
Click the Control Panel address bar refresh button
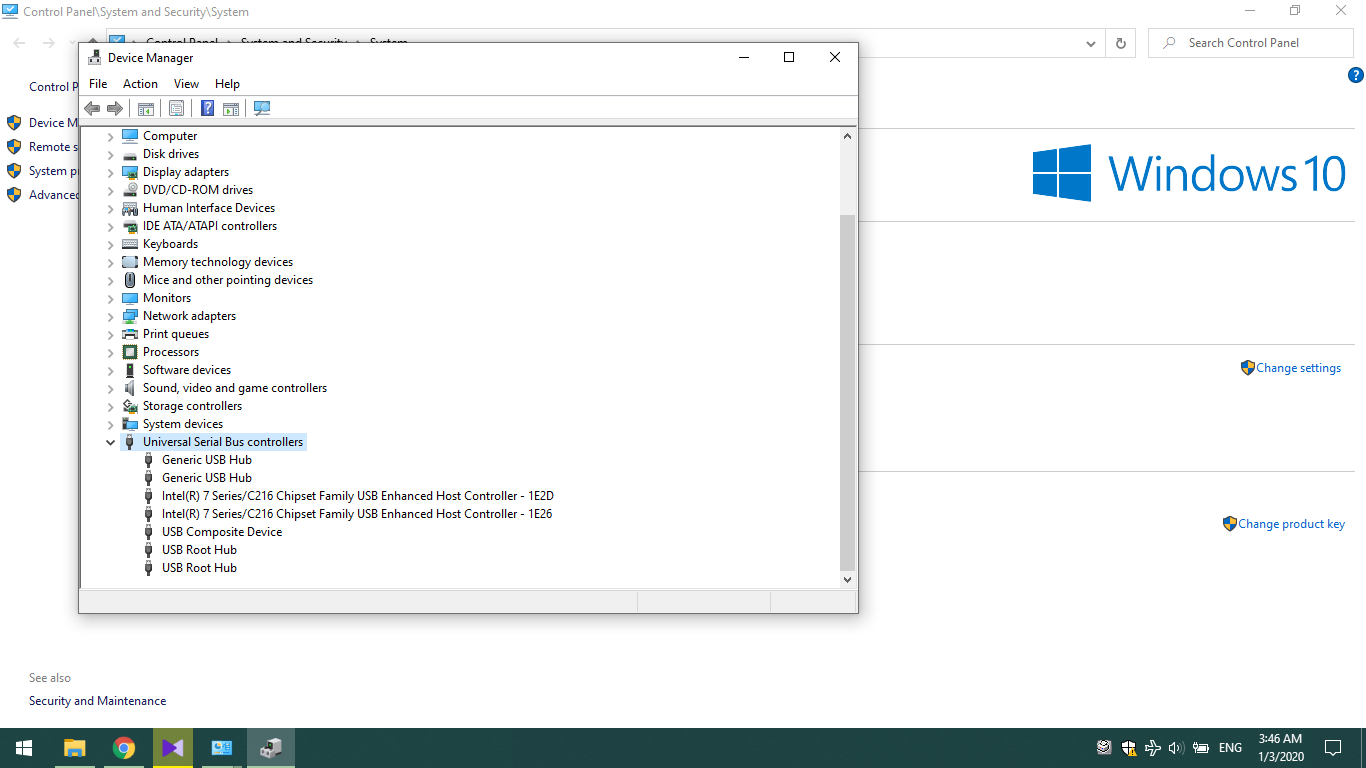point(1120,43)
